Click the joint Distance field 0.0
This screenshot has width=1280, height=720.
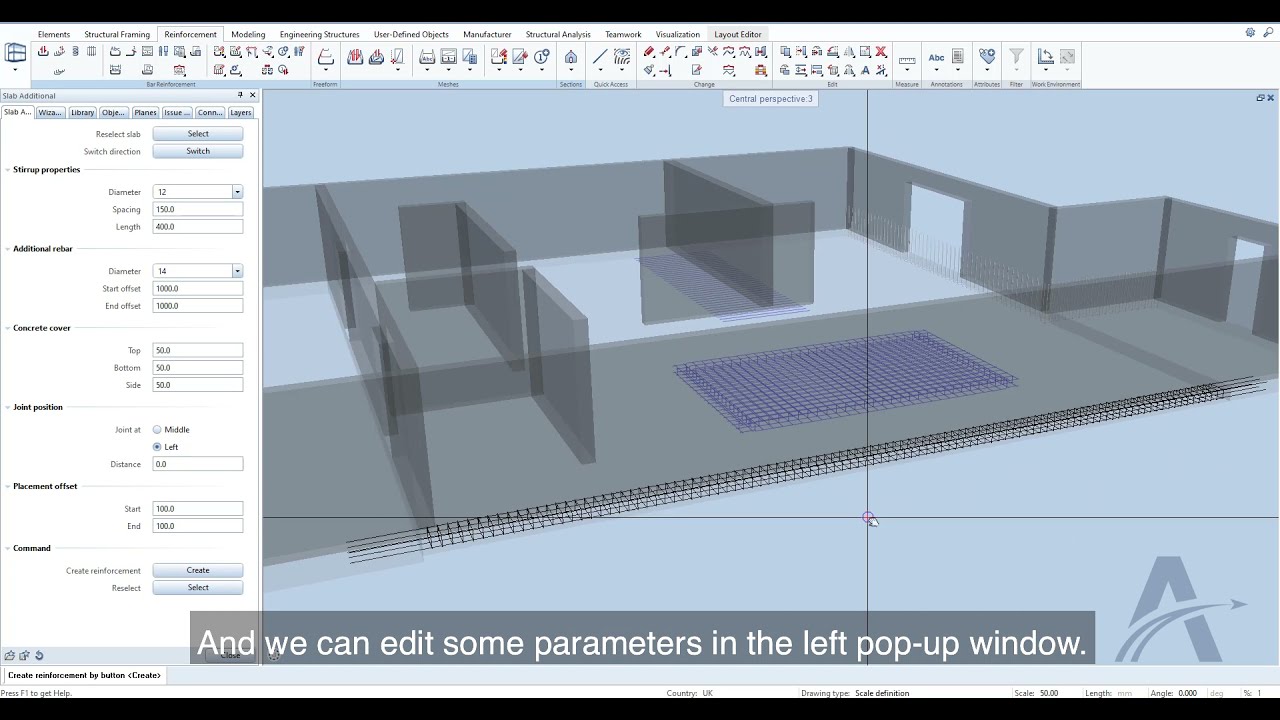coord(198,464)
